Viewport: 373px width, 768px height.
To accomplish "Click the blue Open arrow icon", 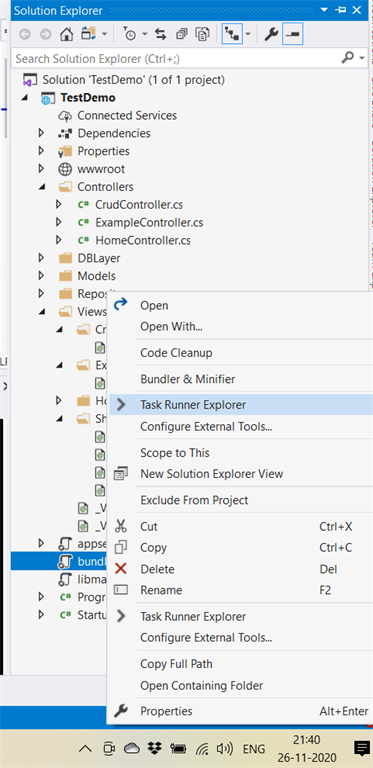I will click(120, 305).
